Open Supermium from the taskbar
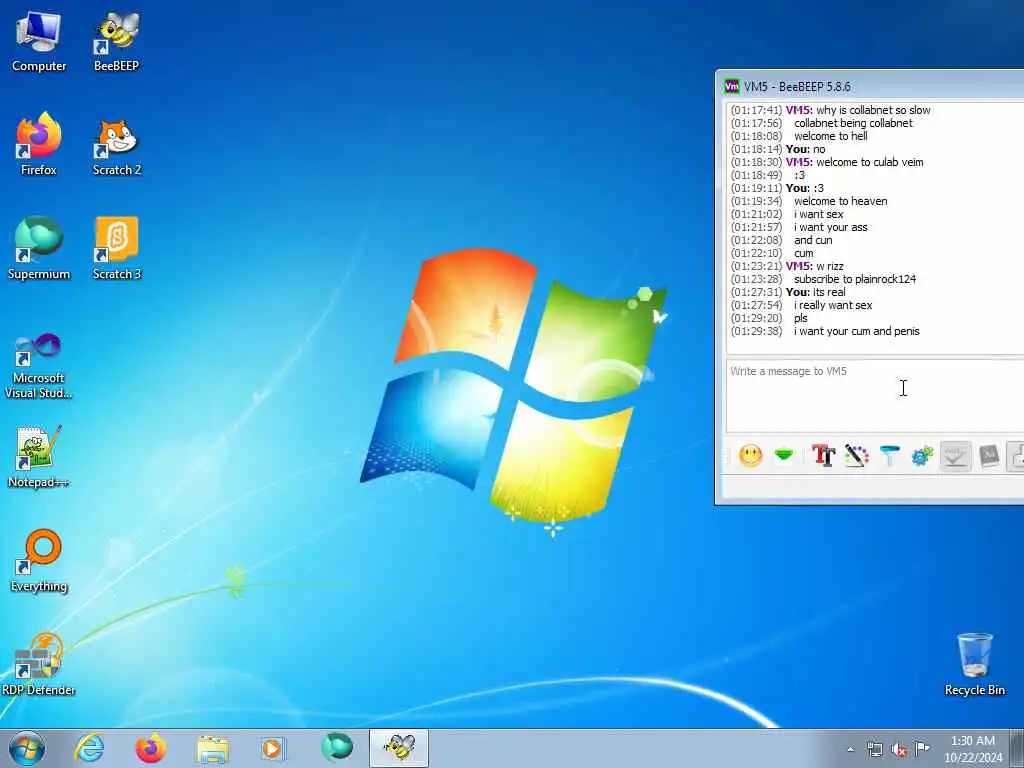 tap(337, 748)
